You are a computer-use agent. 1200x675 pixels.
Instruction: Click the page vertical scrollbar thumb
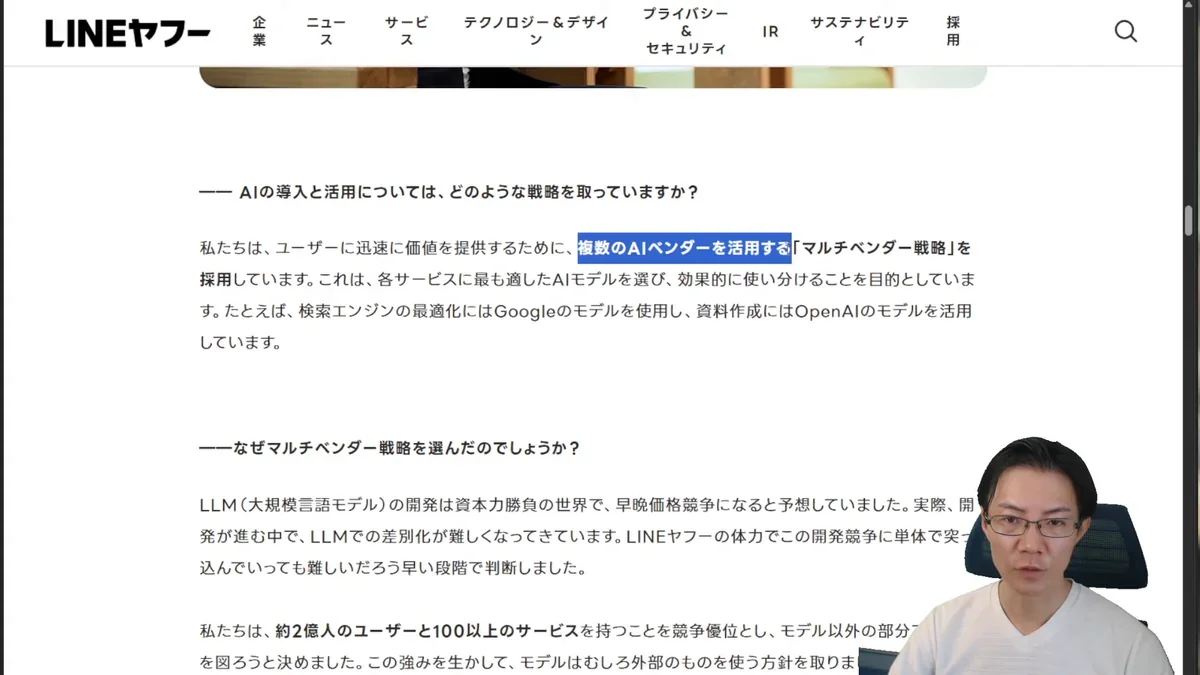pos(1189,220)
